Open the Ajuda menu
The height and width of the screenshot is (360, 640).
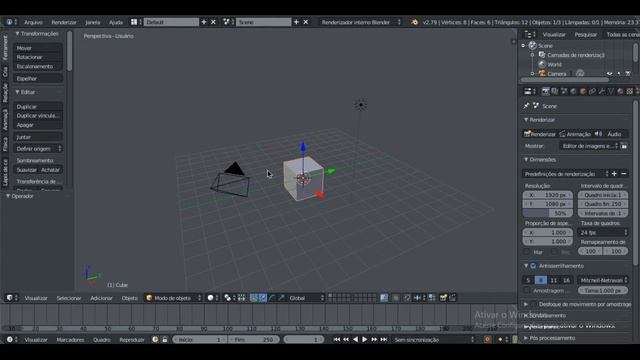pyautogui.click(x=116, y=22)
